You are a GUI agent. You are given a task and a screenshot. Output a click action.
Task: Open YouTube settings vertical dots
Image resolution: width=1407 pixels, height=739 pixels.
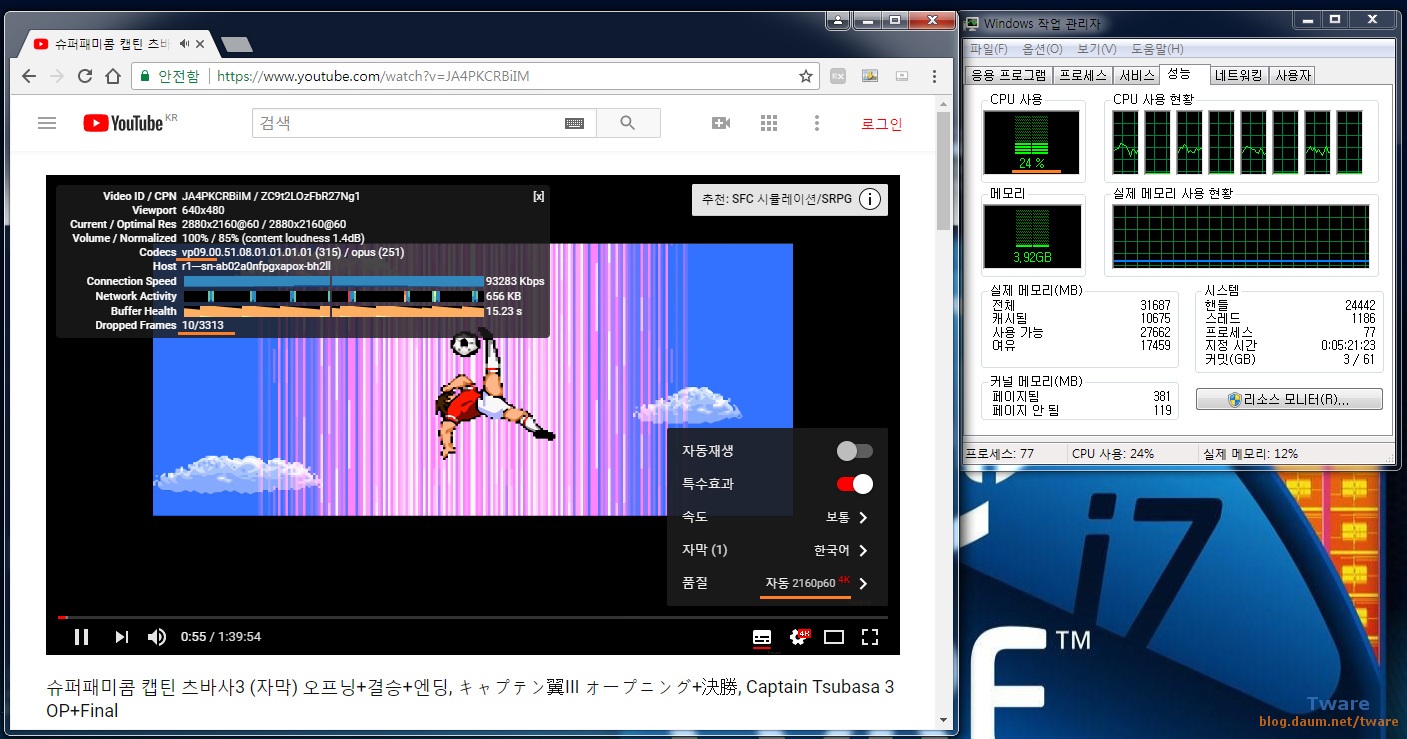[817, 123]
